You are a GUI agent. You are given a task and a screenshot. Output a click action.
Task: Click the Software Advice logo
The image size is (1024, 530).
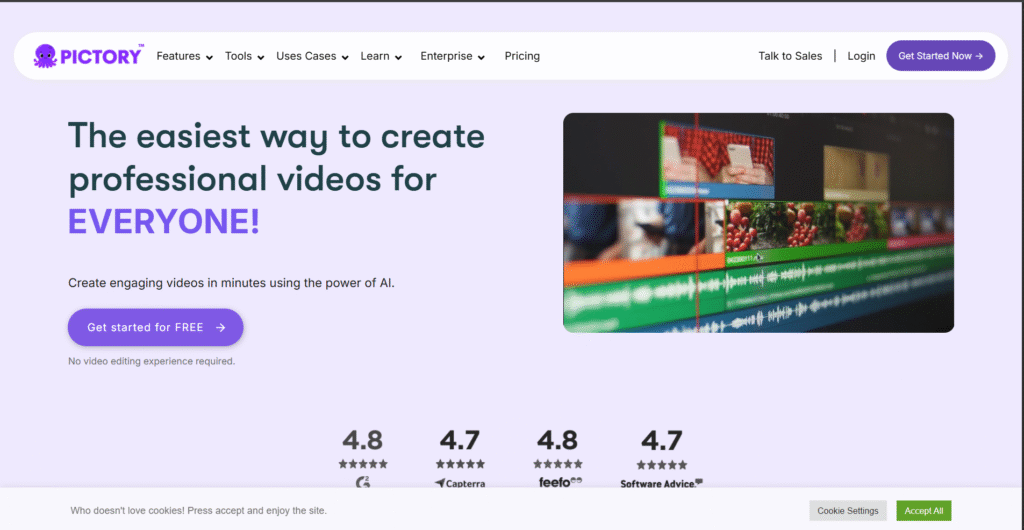(x=662, y=484)
